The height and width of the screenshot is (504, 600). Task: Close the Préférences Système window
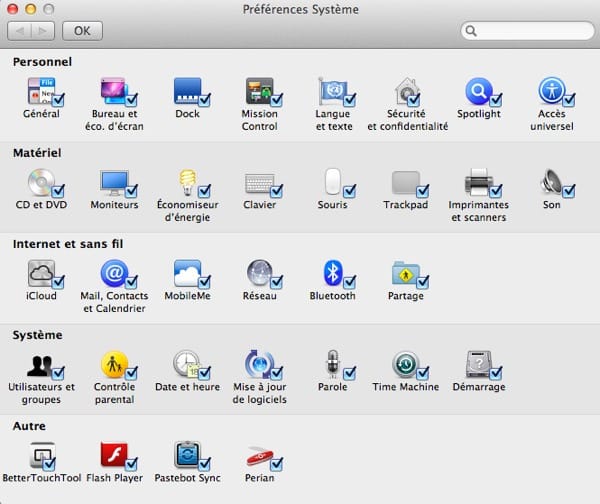click(x=13, y=9)
